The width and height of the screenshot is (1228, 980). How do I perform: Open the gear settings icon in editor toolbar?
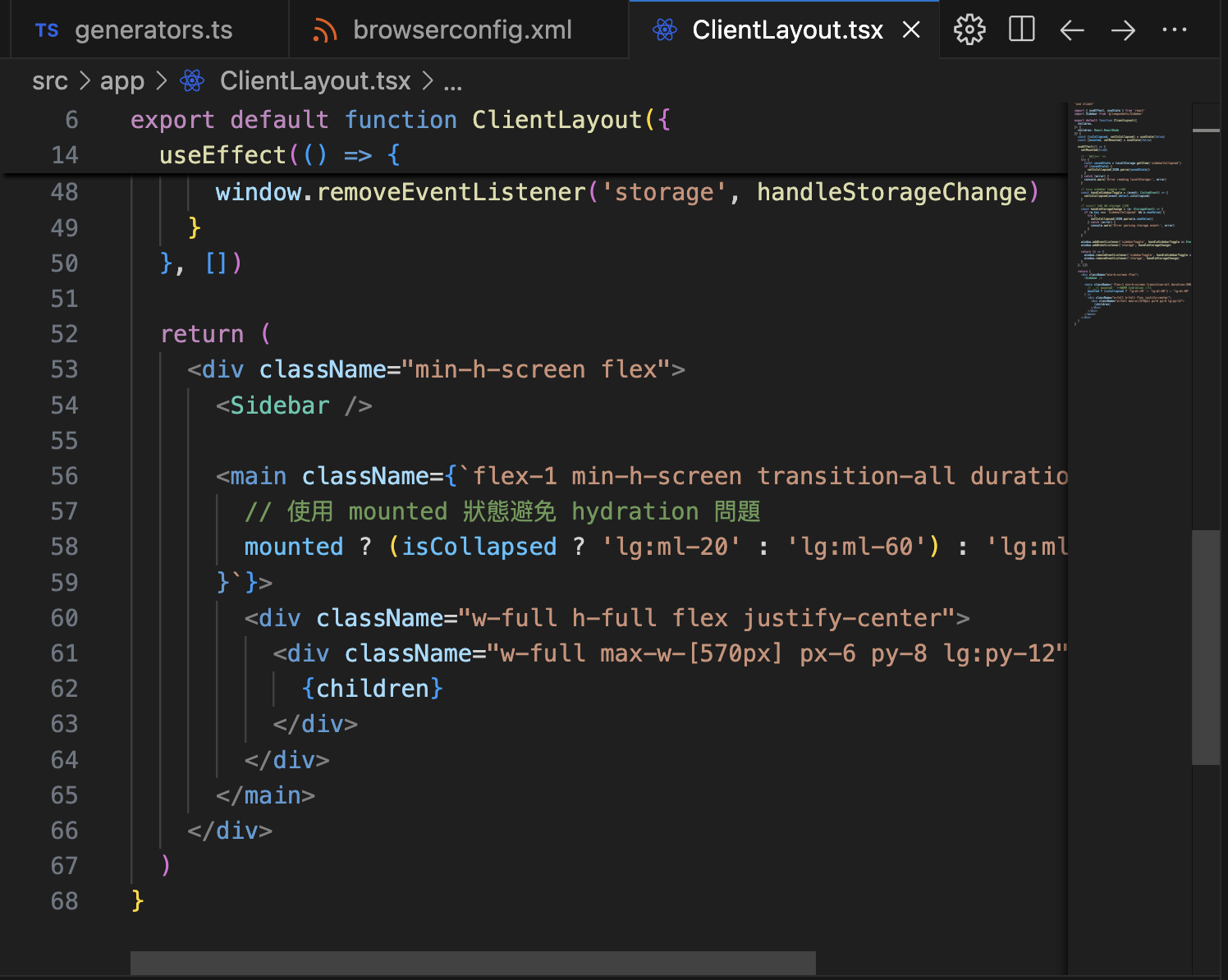pos(969,30)
